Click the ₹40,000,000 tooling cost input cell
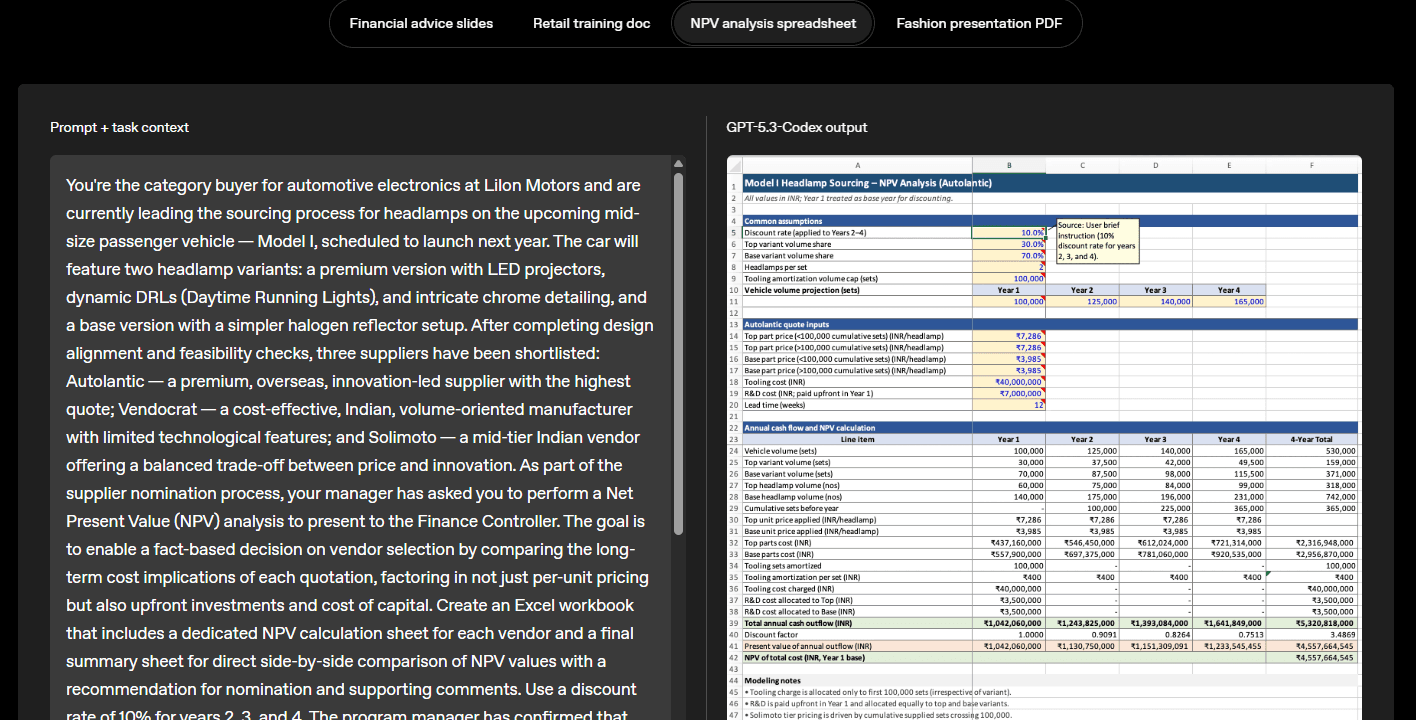This screenshot has width=1416, height=720. pos(1008,382)
